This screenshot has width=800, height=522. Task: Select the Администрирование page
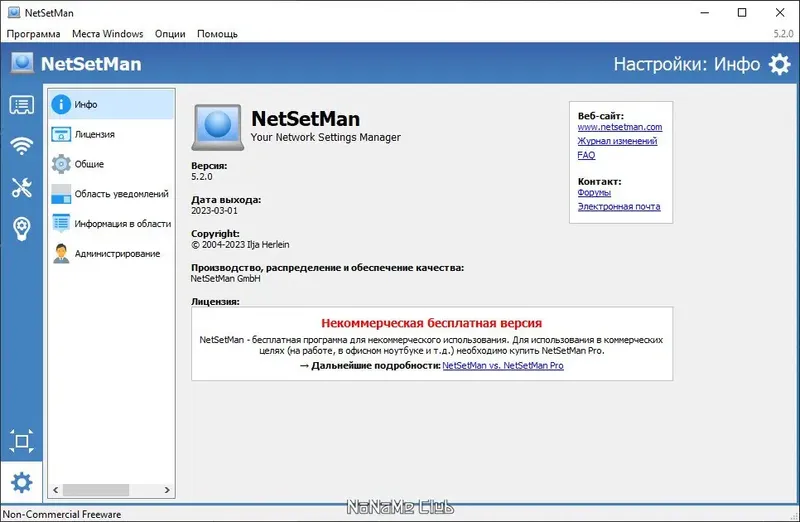(112, 254)
